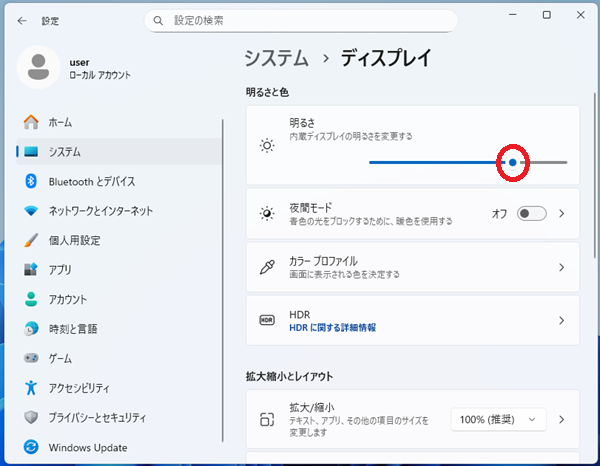This screenshot has height=466, width=600.
Task: Click the システム breadcrumb
Action: [276, 58]
